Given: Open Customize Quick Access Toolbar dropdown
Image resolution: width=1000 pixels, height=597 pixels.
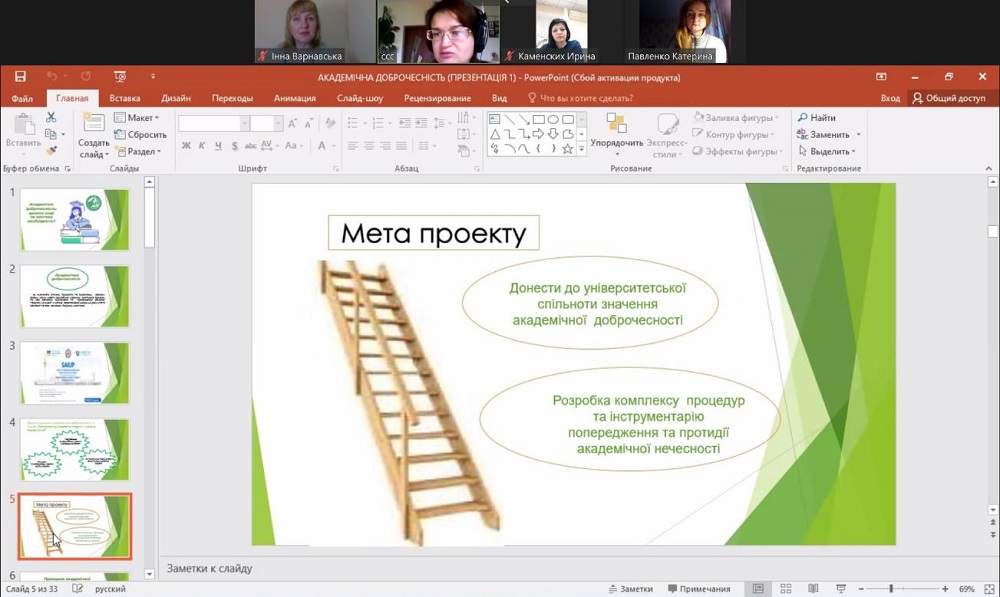Looking at the screenshot, I should point(153,77).
